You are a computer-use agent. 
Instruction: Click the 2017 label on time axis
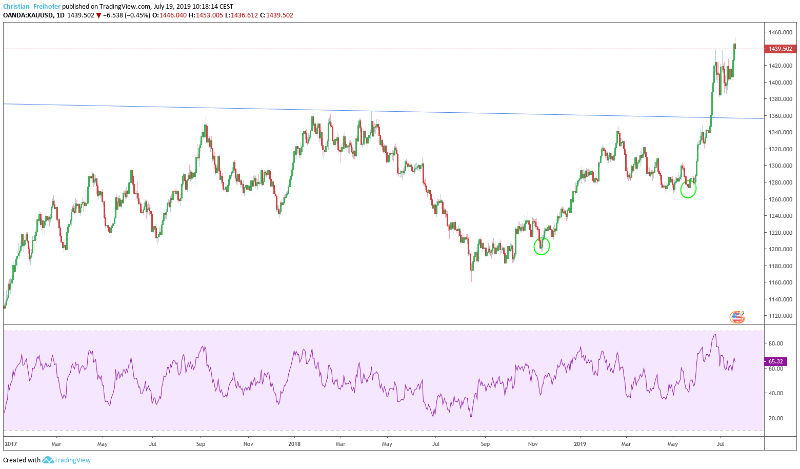(11, 440)
